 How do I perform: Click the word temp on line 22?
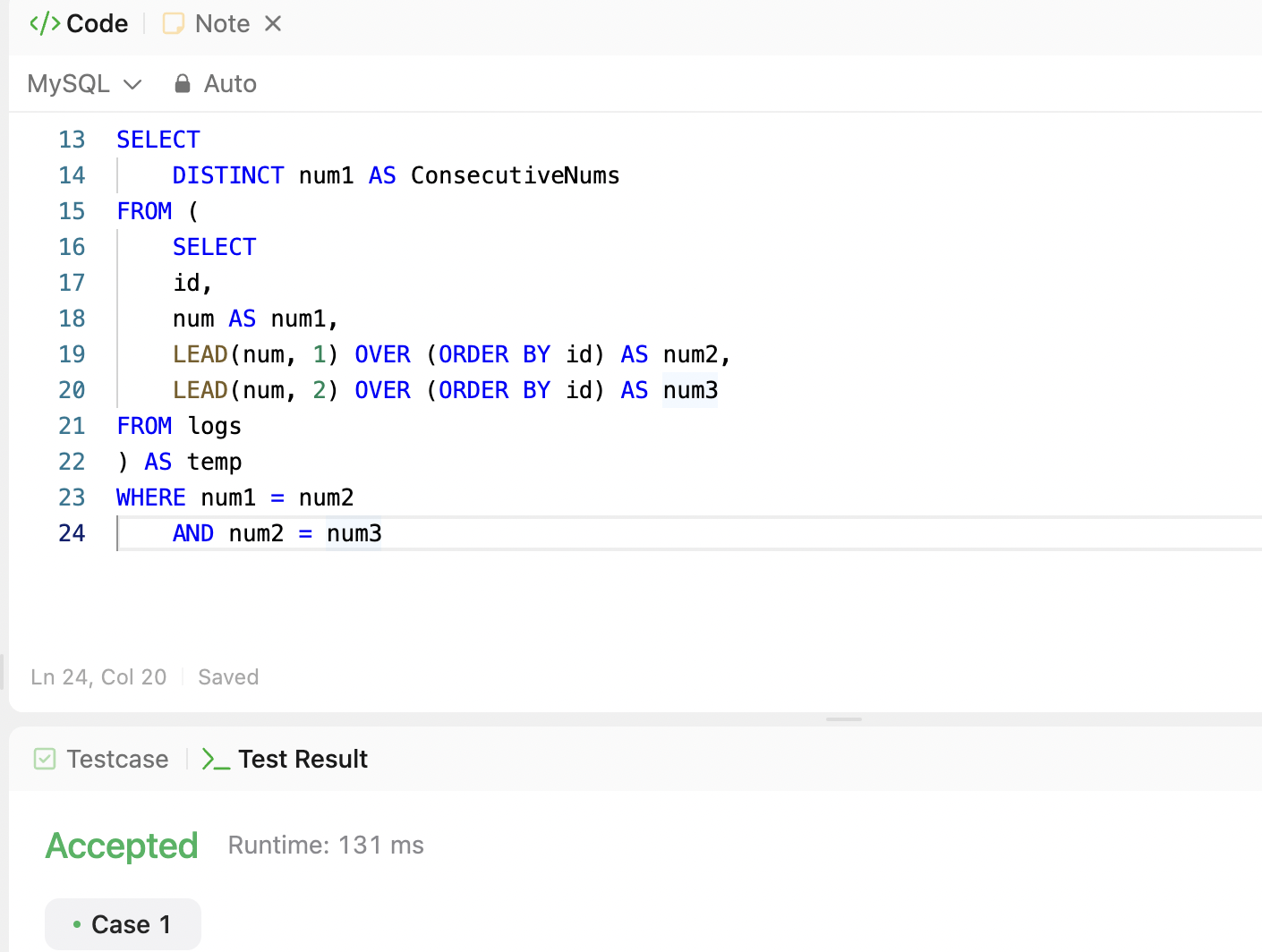215,462
